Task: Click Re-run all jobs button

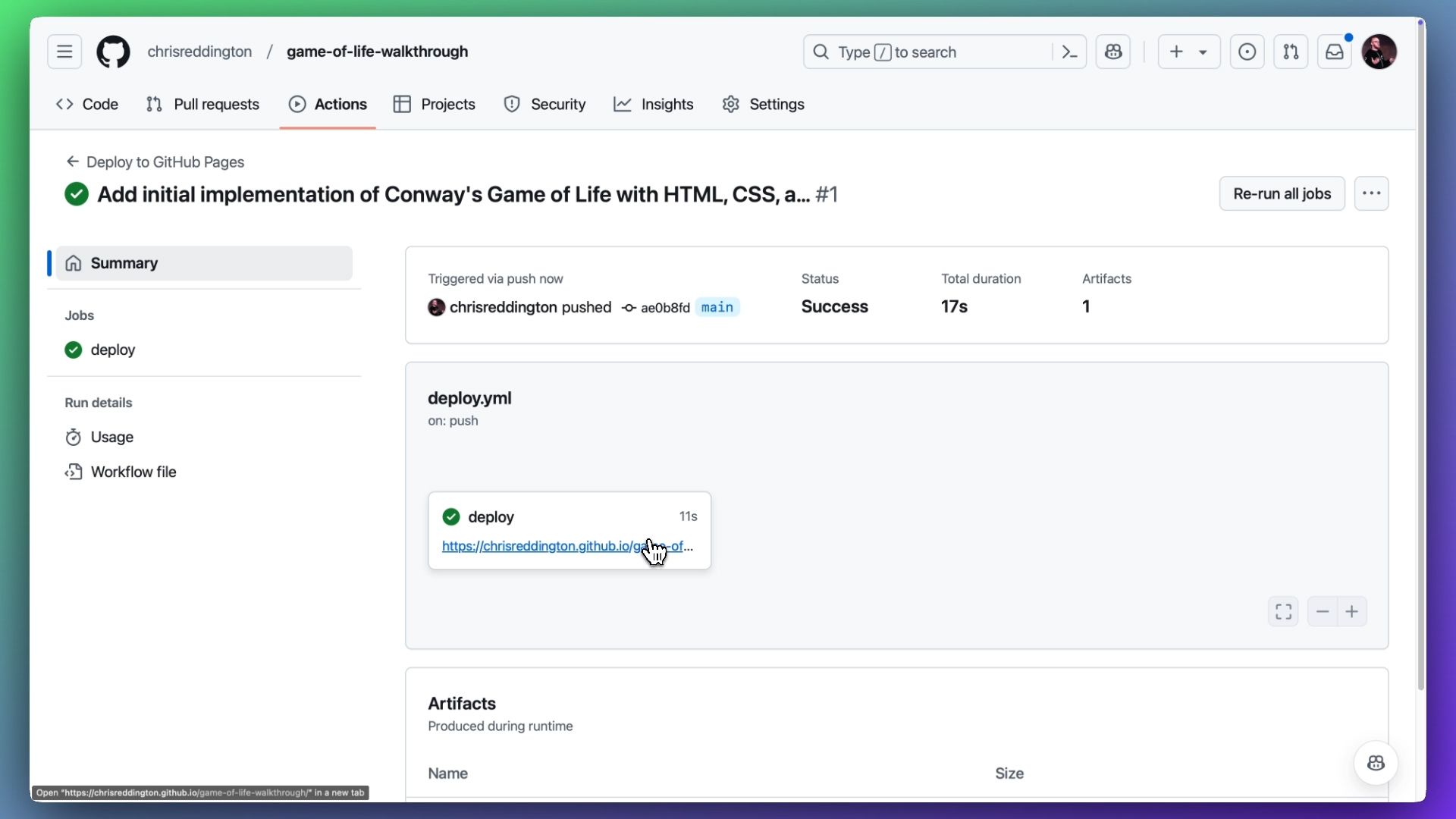Action: tap(1283, 193)
